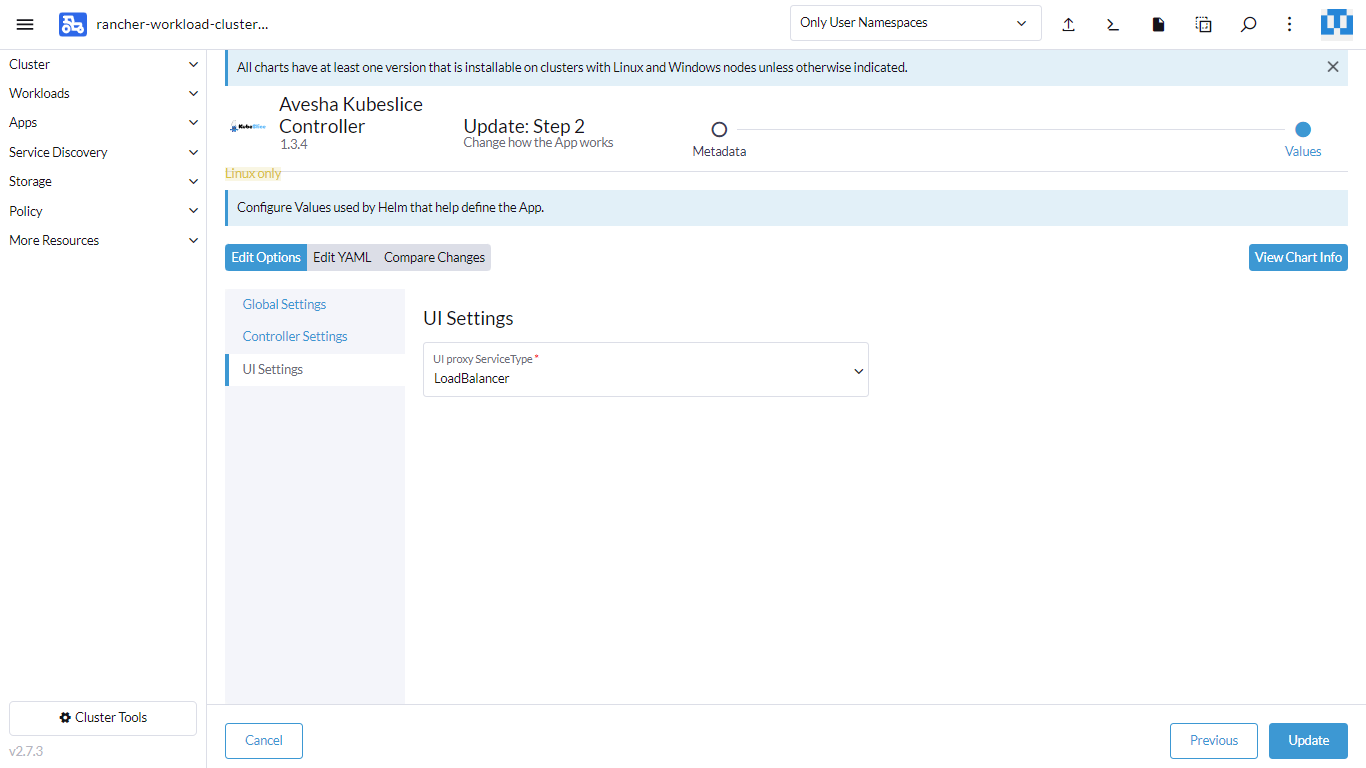Switch to the Edit YAML tab
The image size is (1366, 768).
342,257
